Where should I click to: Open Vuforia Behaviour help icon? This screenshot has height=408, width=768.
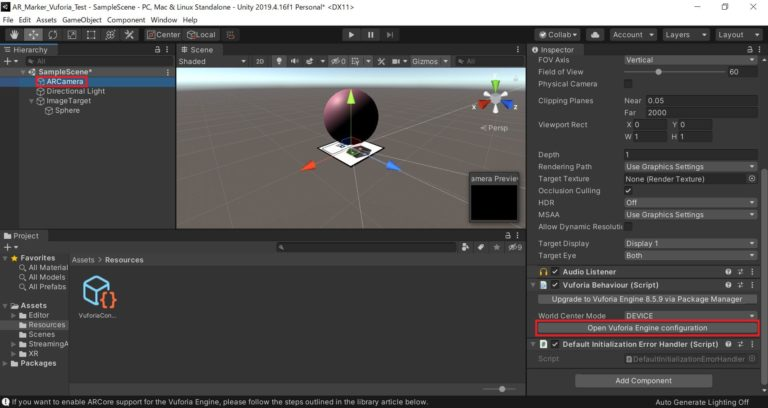(x=728, y=285)
